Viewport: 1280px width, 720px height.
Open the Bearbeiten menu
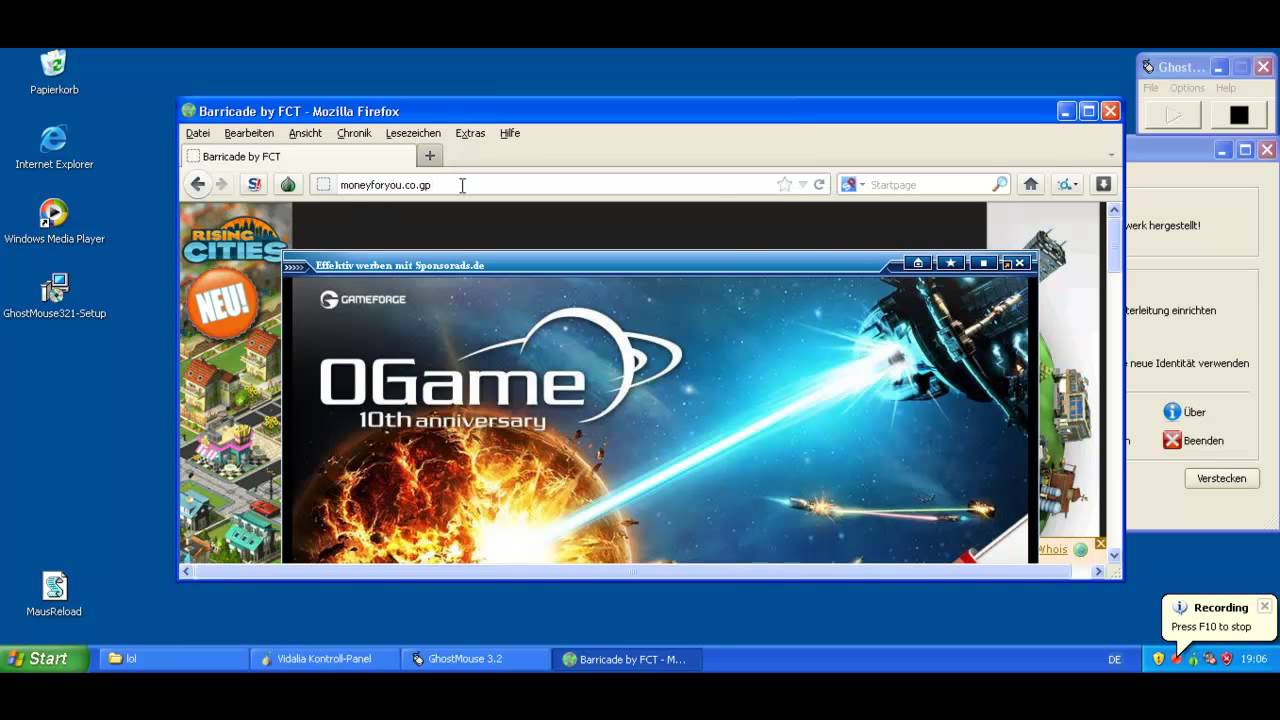[x=249, y=133]
